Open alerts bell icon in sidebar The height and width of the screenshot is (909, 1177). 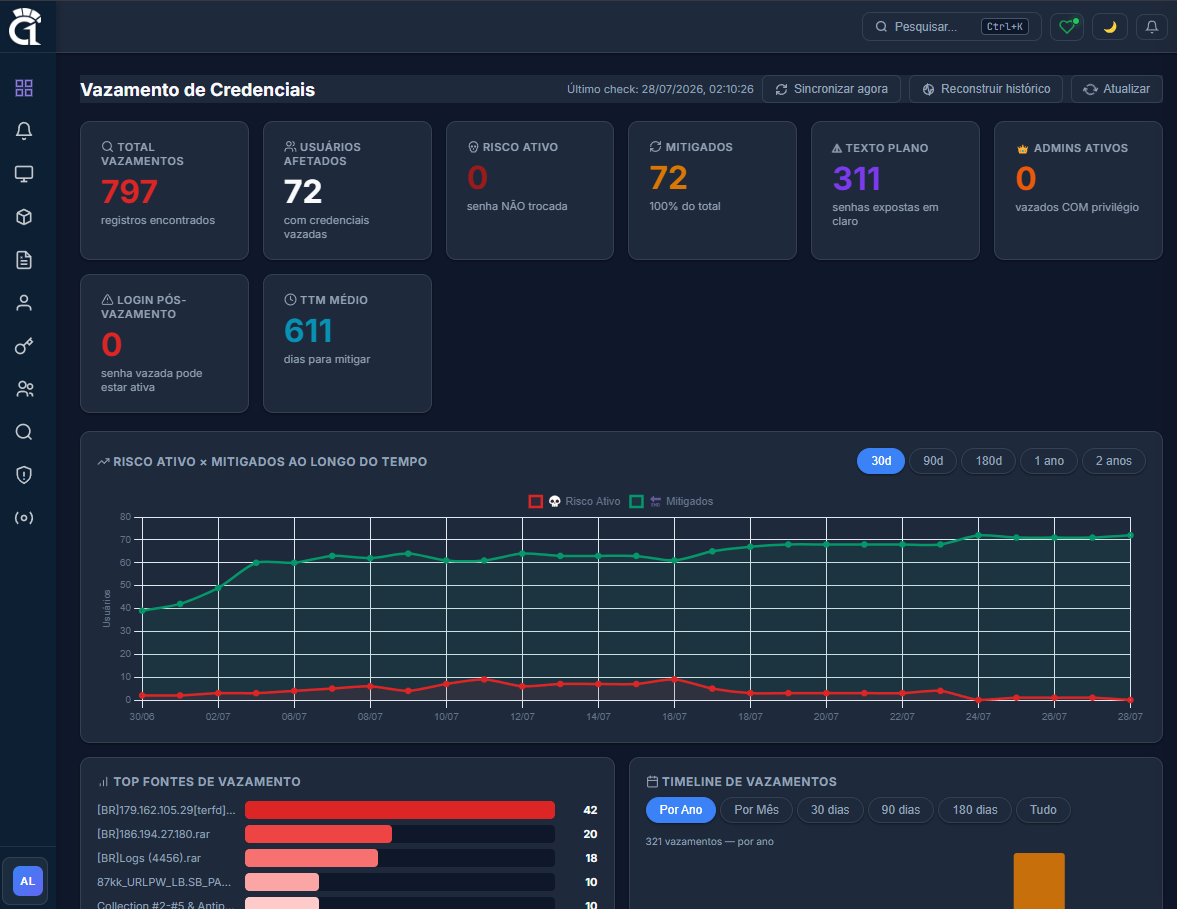pos(24,131)
